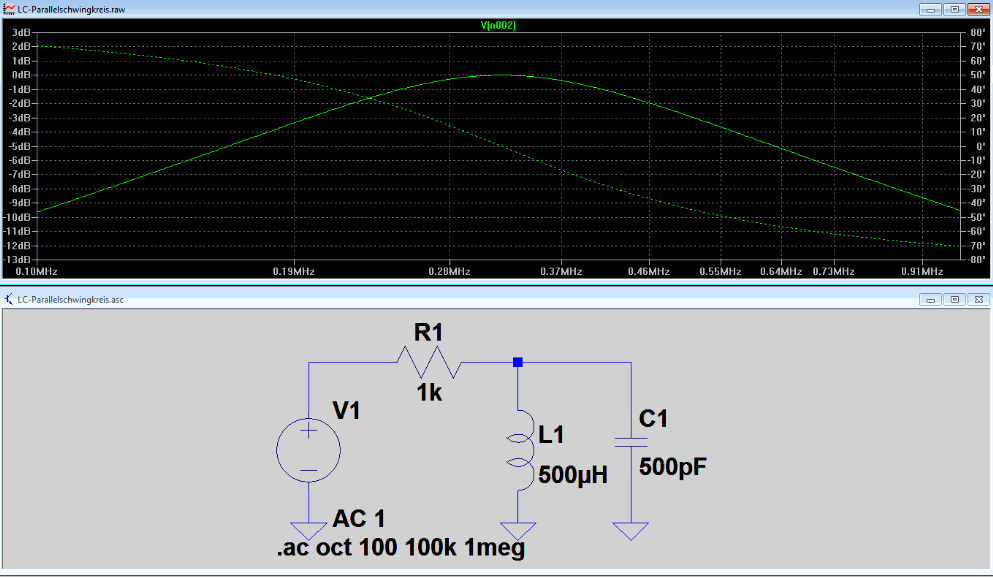Close the .asc schematic window
The height and width of the screenshot is (578, 993).
pos(978,299)
